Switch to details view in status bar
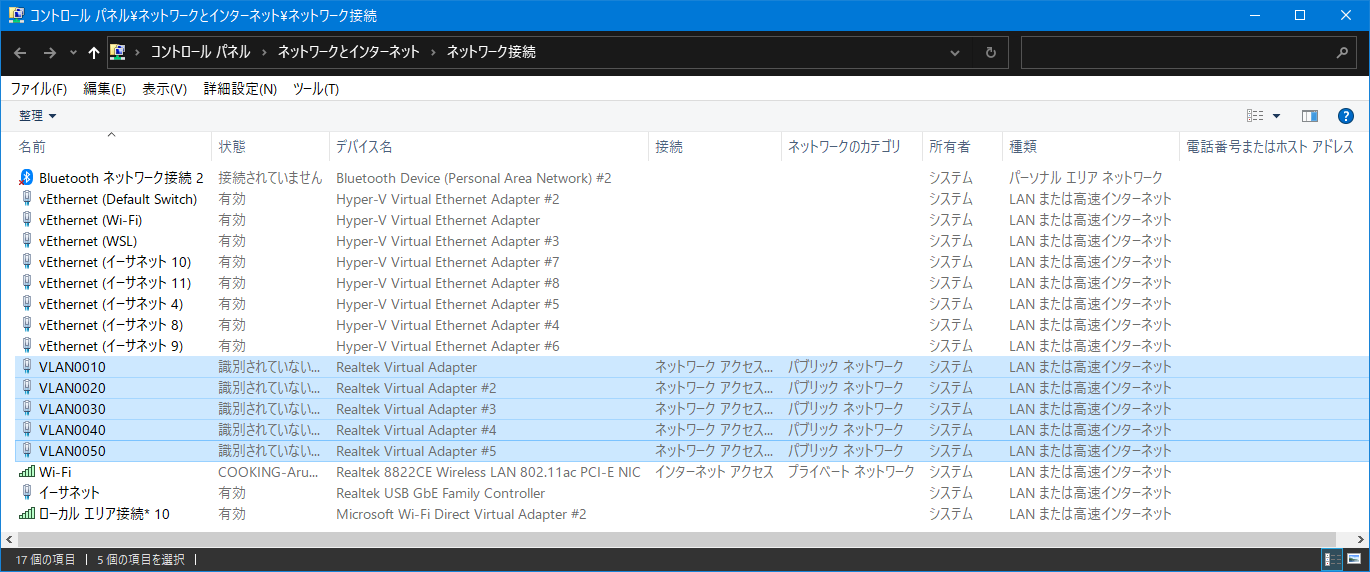This screenshot has width=1370, height=572. coord(1333,560)
